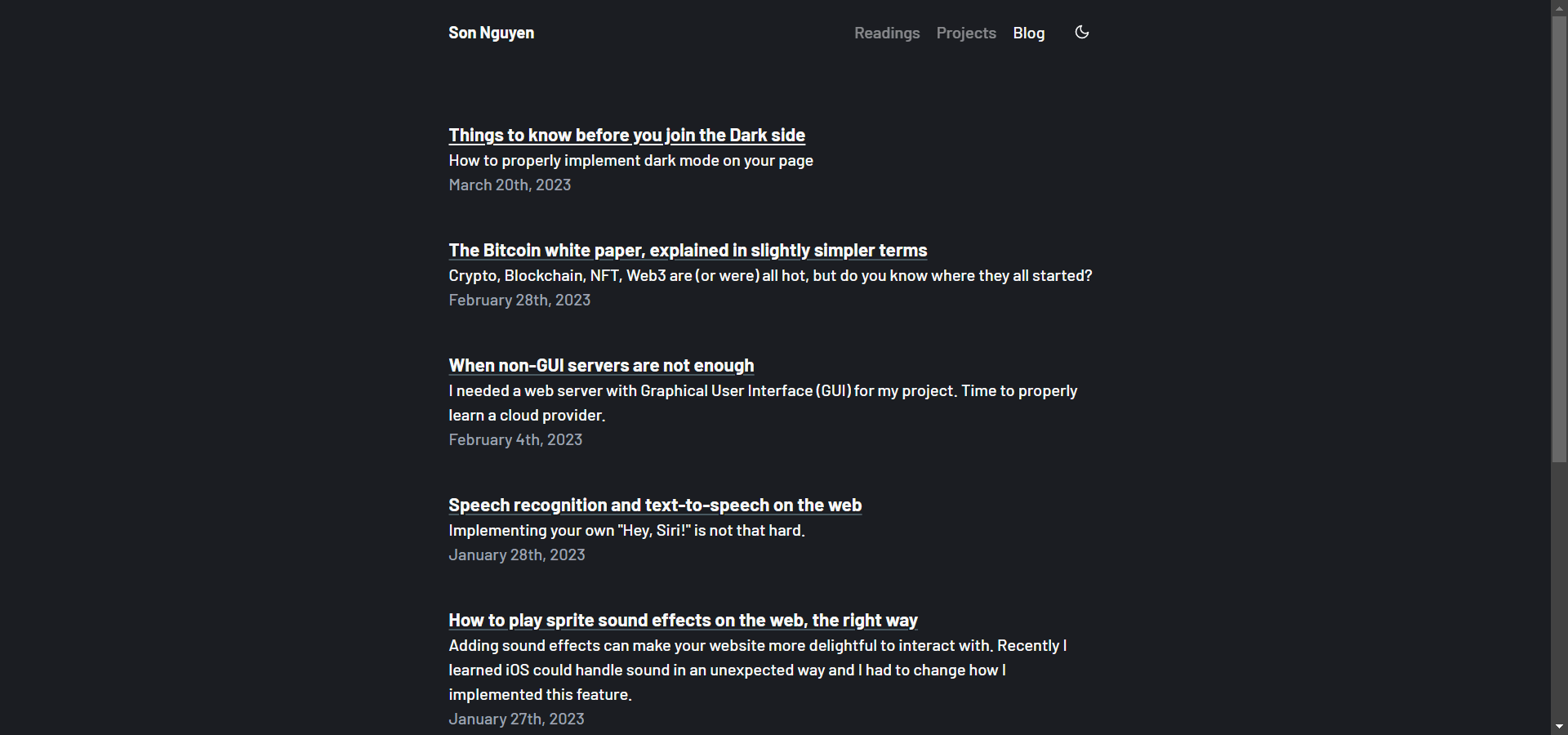Click the 'How to properly implement dark mode' description
The width and height of the screenshot is (1568, 735).
(x=630, y=161)
